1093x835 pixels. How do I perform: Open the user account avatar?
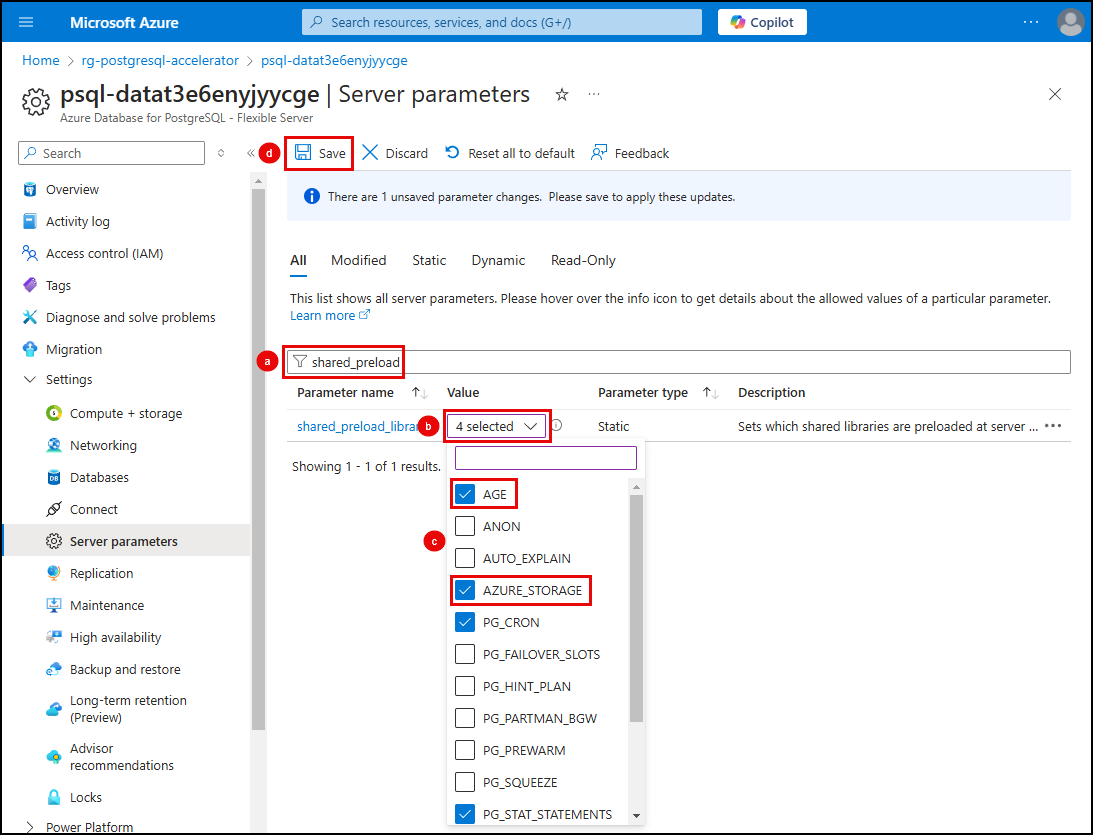[1071, 22]
